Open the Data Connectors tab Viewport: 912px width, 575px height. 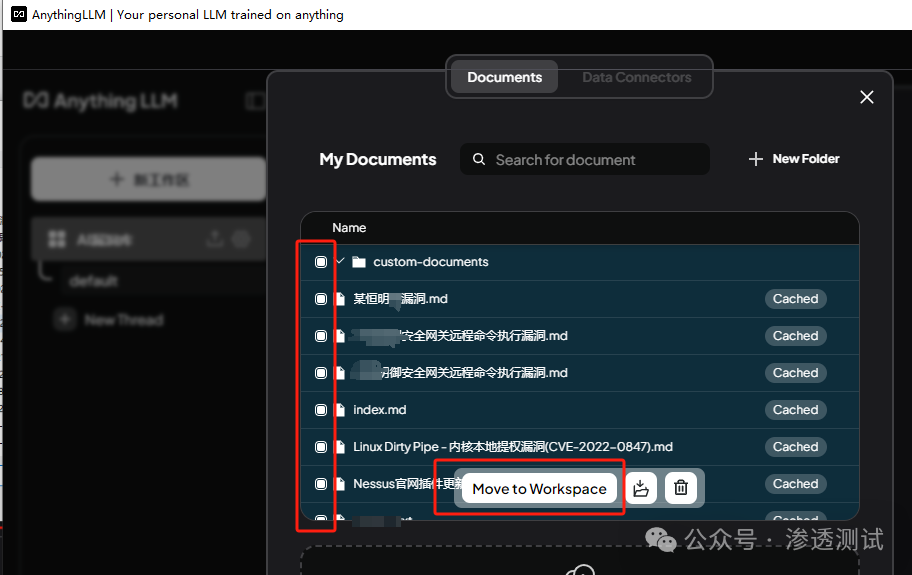(x=636, y=77)
